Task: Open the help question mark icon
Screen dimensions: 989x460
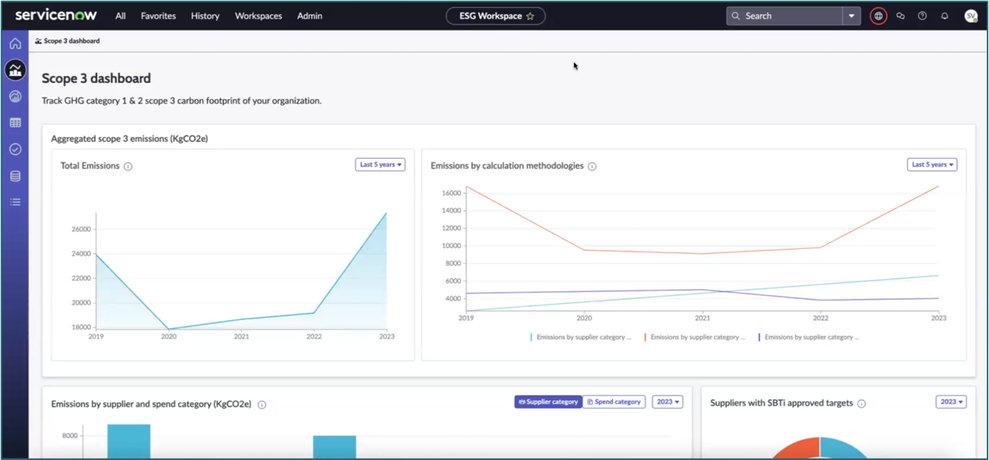Action: click(922, 16)
